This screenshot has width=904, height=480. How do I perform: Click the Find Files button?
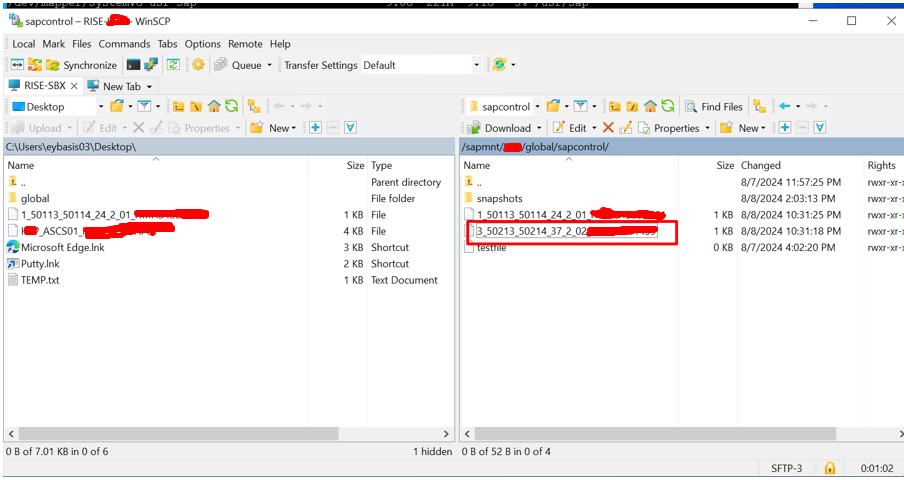click(714, 107)
